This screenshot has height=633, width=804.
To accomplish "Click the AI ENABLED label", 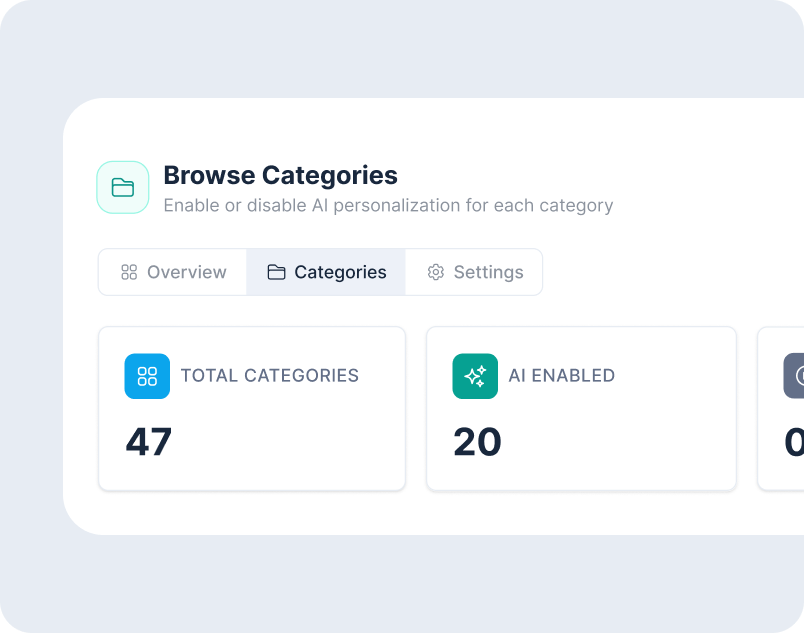I will 562,376.
